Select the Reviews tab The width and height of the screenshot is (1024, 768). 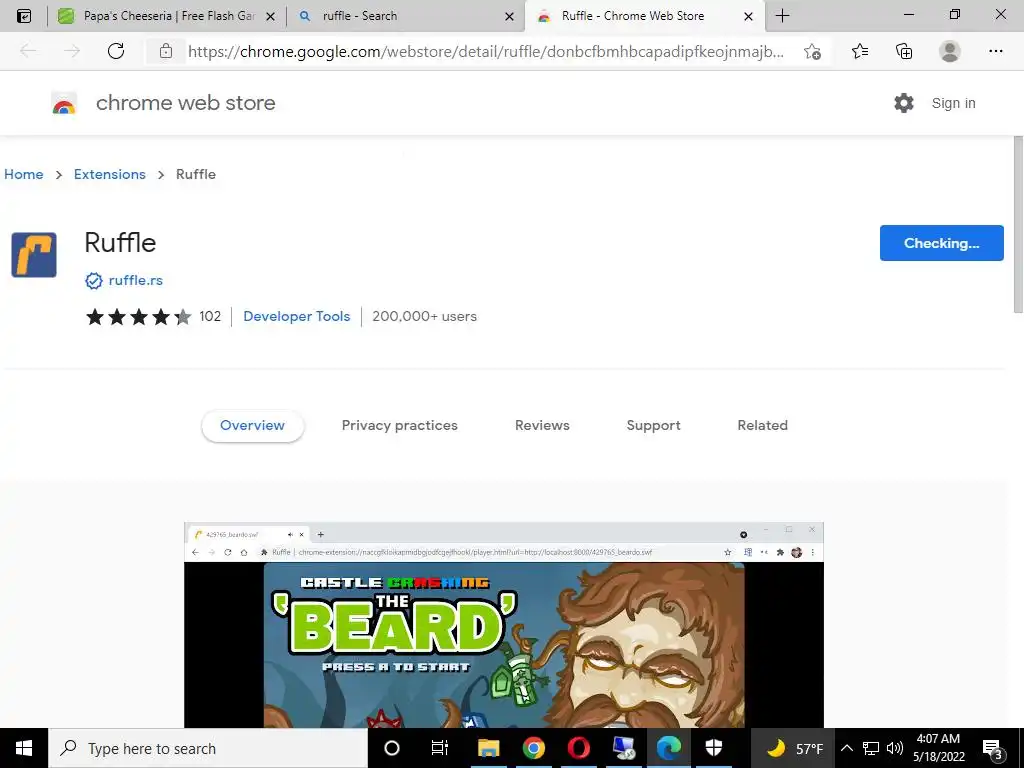542,425
